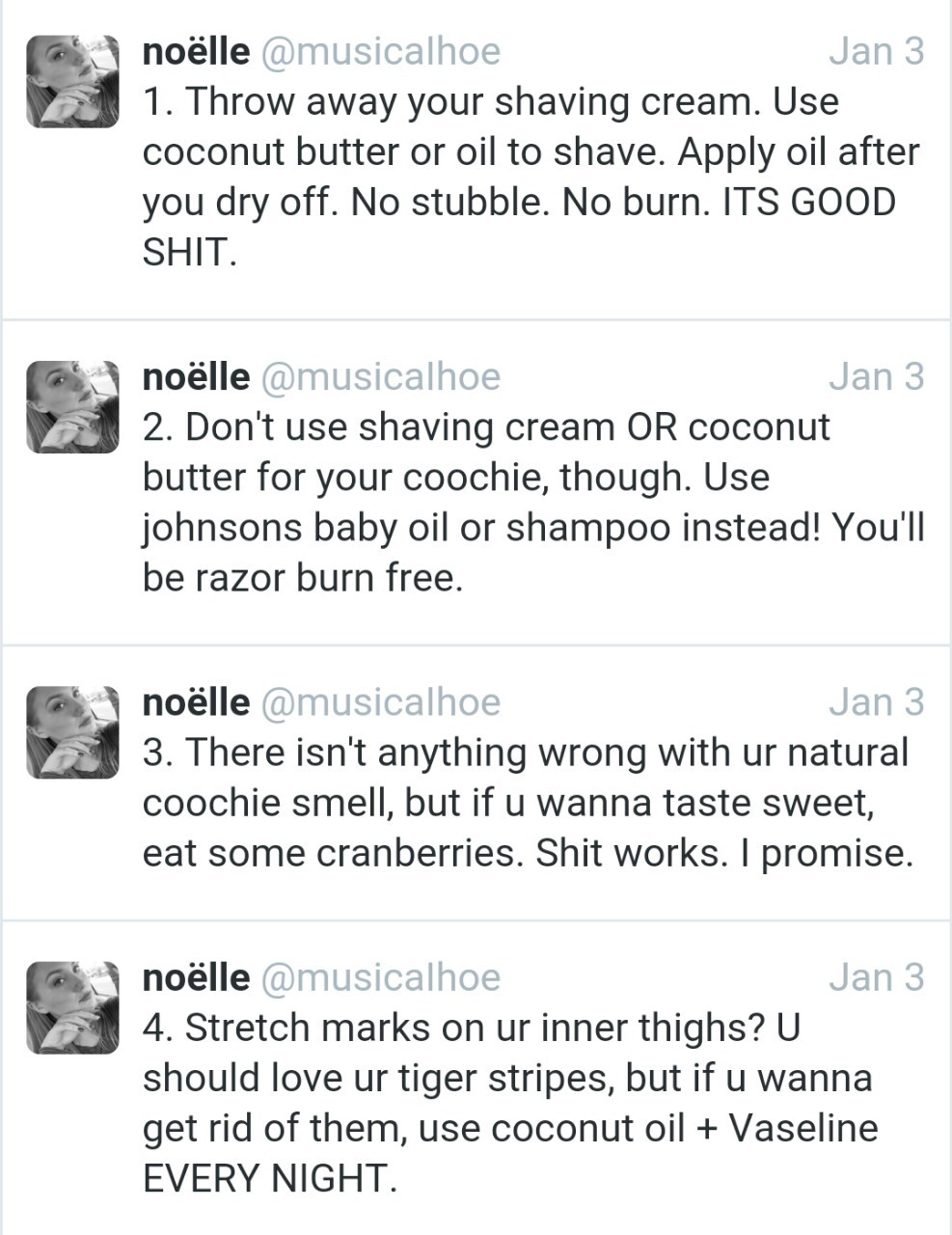View the tweet text about eating cranberries
This screenshot has height=1235, width=952.
[528, 803]
